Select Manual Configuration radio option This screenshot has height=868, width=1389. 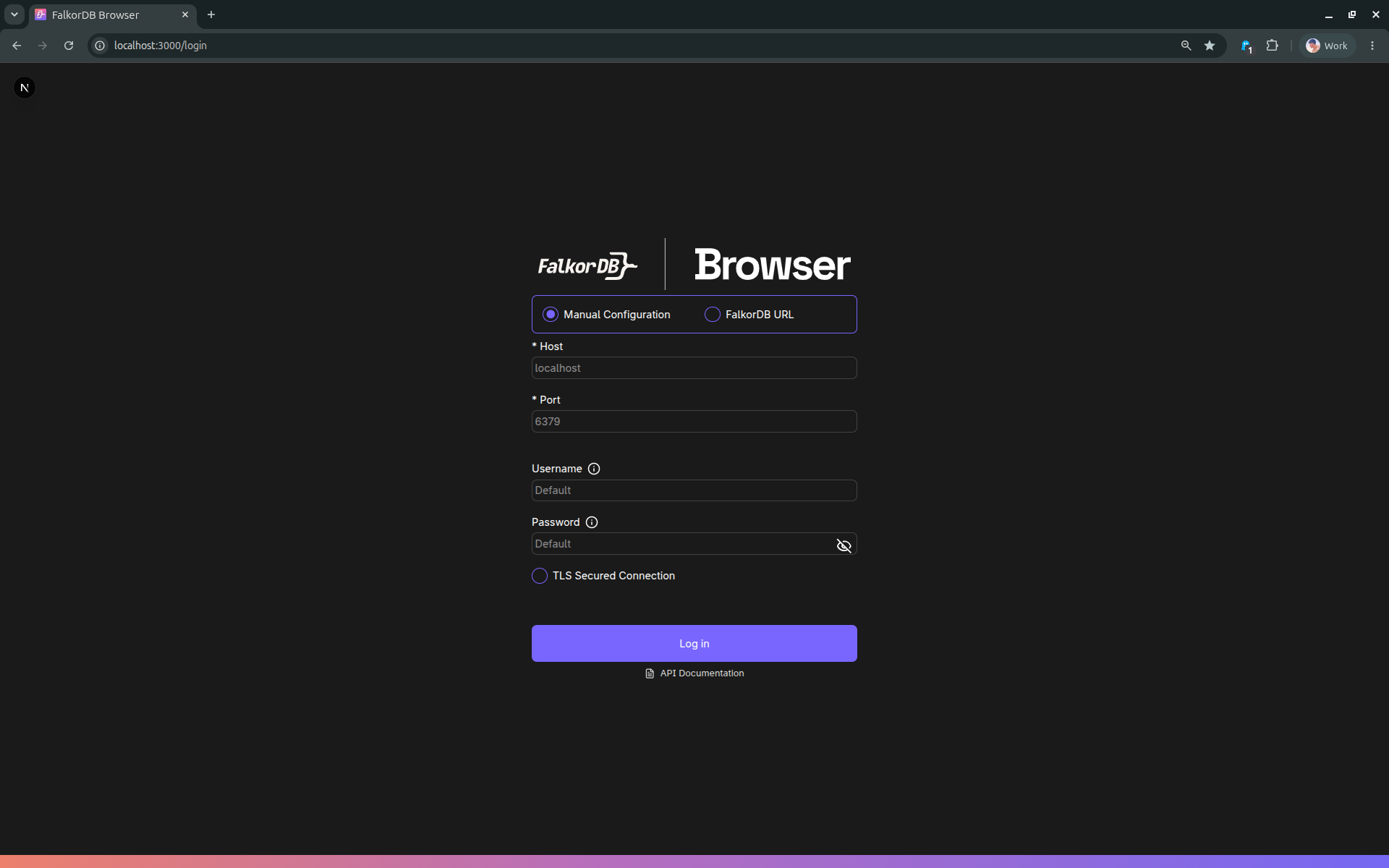(551, 315)
